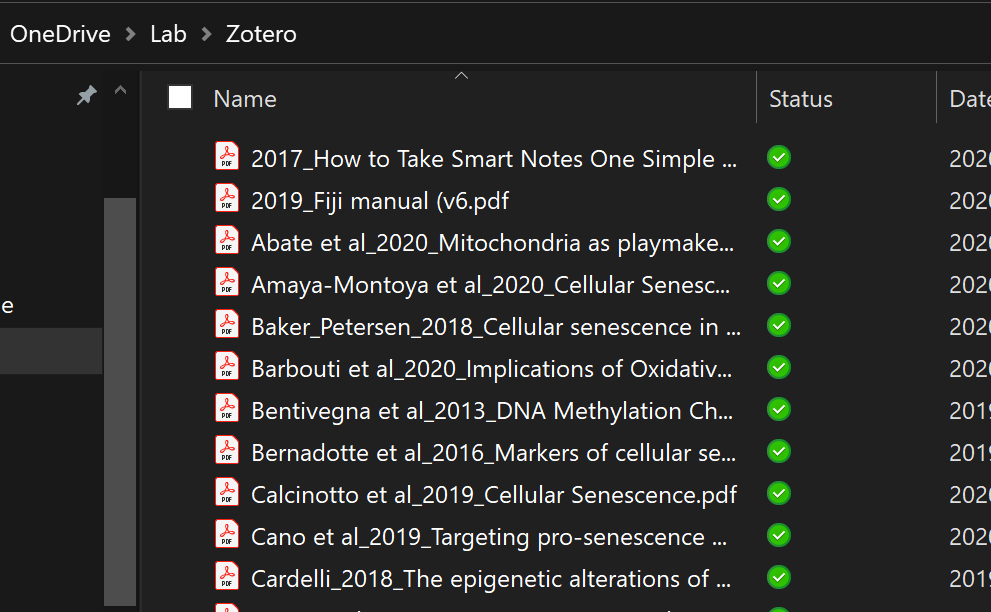Select file 2017_How to Take Smart Notes One Simple

tap(494, 159)
